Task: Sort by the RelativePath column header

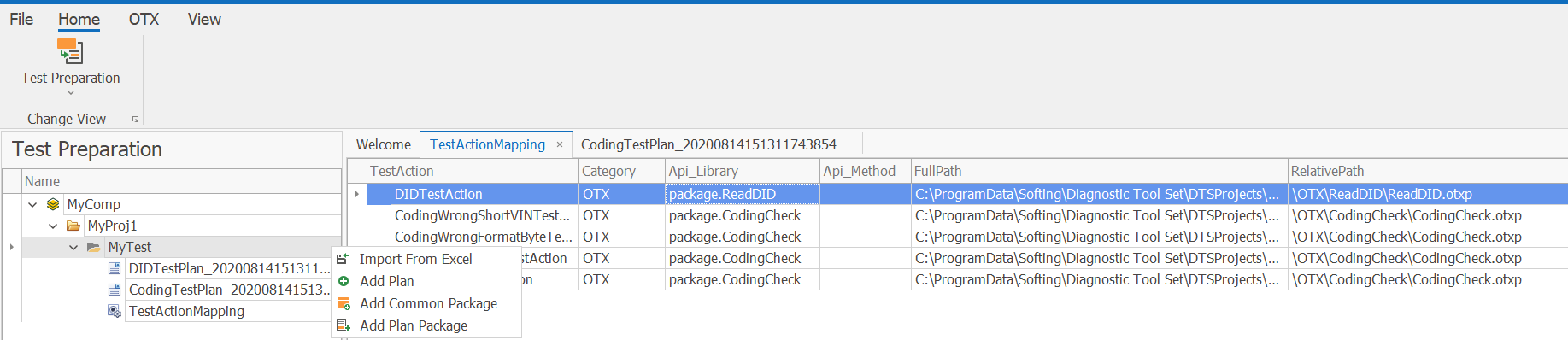Action: pyautogui.click(x=1428, y=171)
